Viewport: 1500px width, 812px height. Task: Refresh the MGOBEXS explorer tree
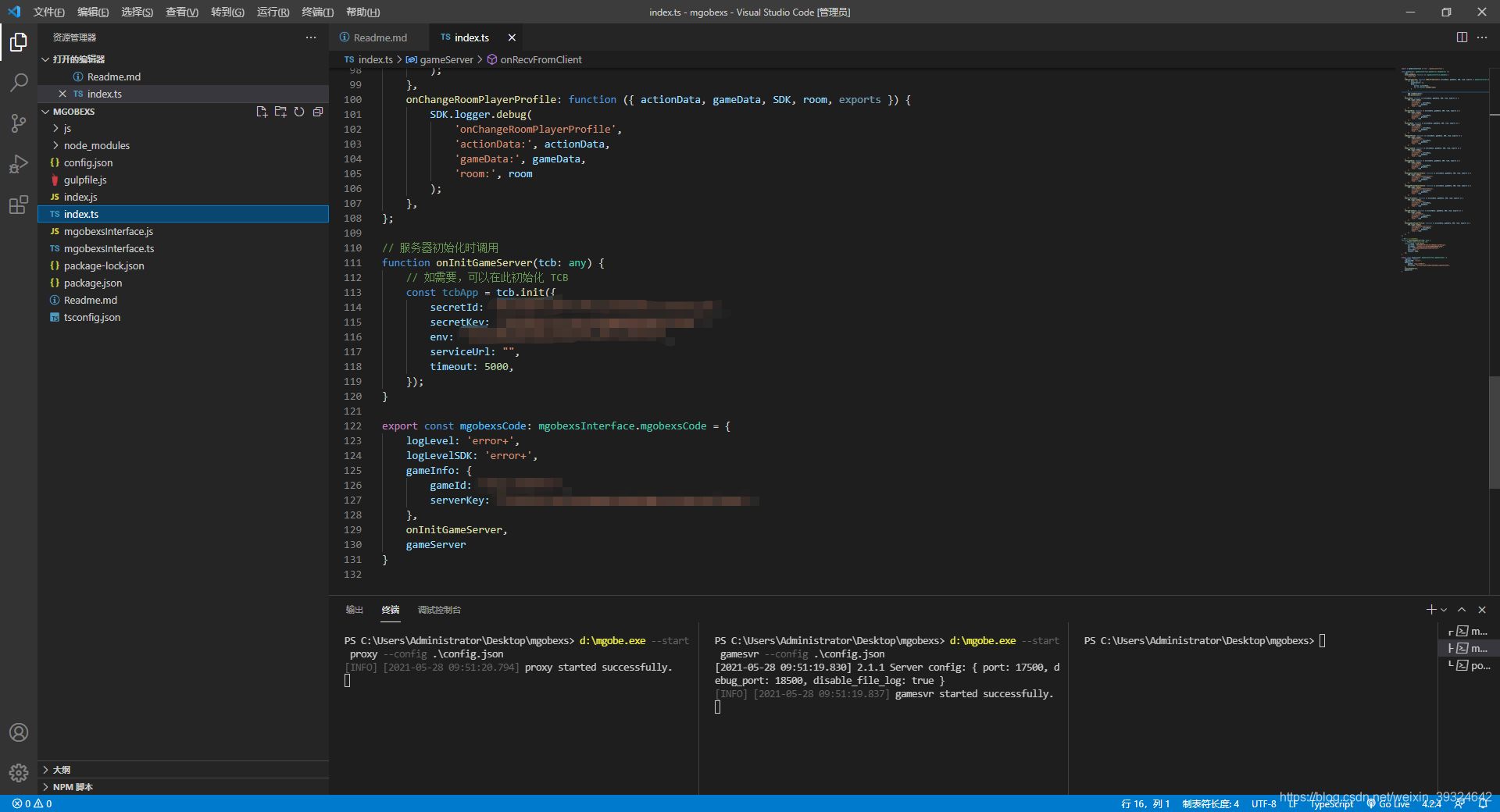[x=299, y=112]
